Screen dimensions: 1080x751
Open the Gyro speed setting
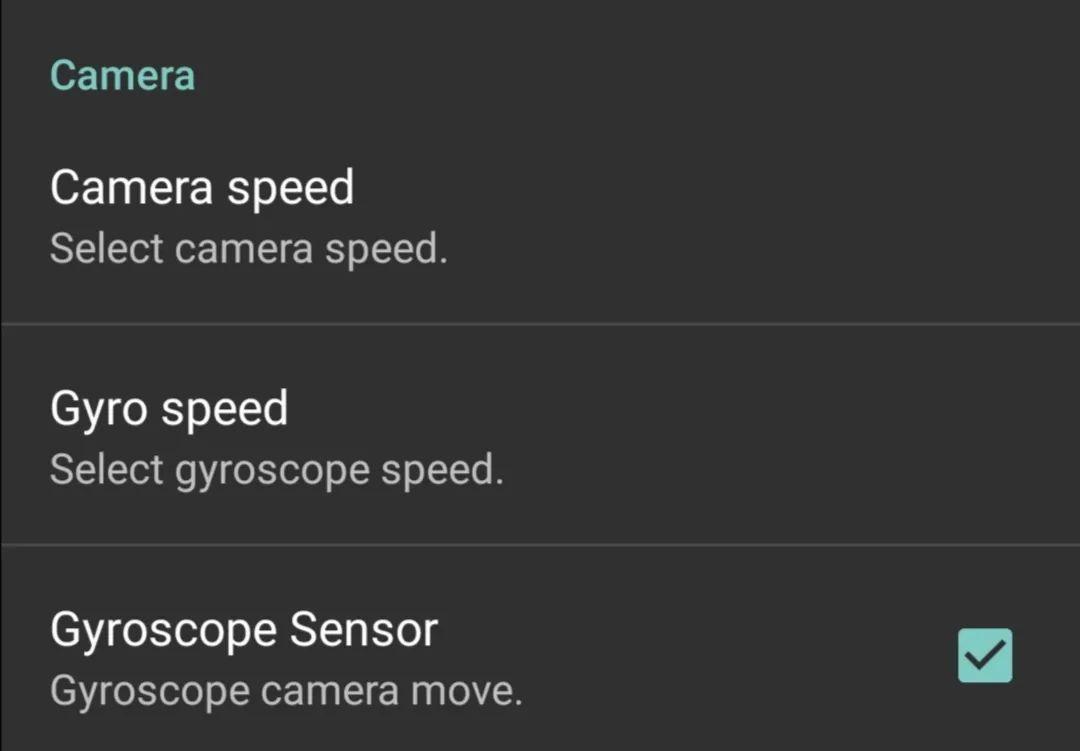coord(540,437)
